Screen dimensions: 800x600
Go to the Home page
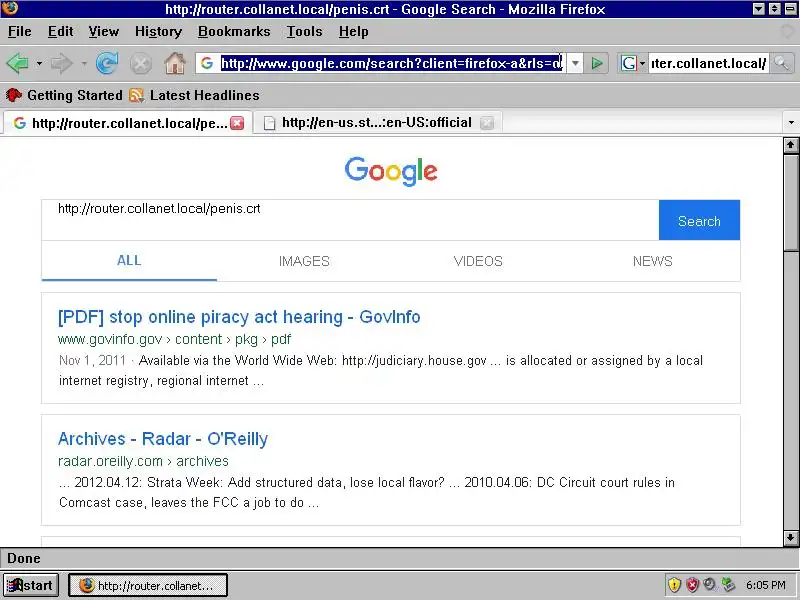click(174, 64)
